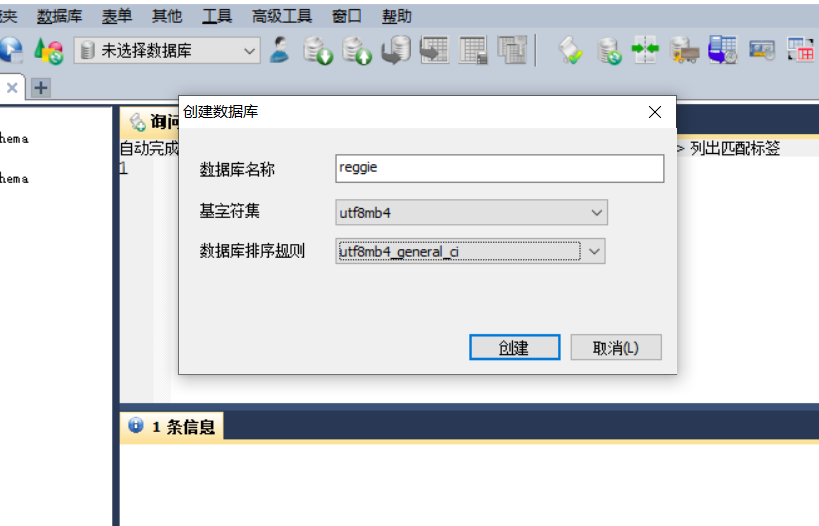This screenshot has height=526, width=819.
Task: Click the database icon with green up arrow
Action: pos(357,50)
